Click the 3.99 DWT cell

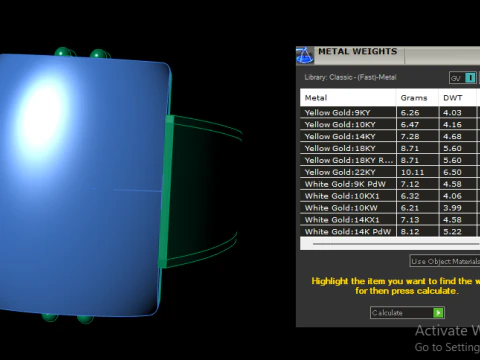(458, 208)
